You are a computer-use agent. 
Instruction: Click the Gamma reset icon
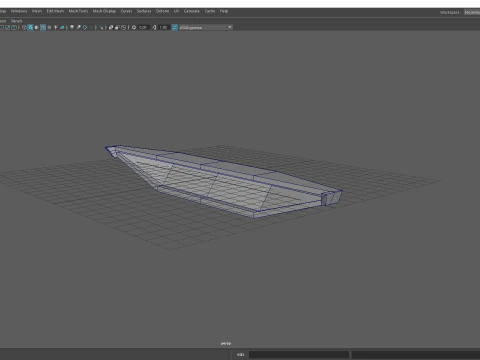coord(154,27)
